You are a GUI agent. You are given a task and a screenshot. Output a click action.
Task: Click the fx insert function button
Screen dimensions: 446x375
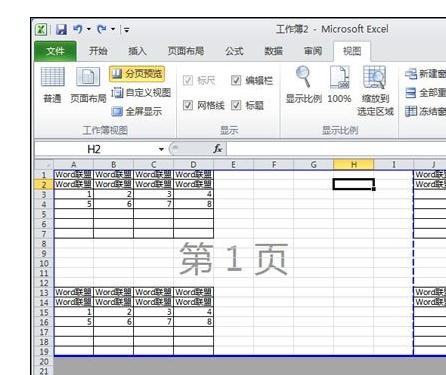coord(218,149)
